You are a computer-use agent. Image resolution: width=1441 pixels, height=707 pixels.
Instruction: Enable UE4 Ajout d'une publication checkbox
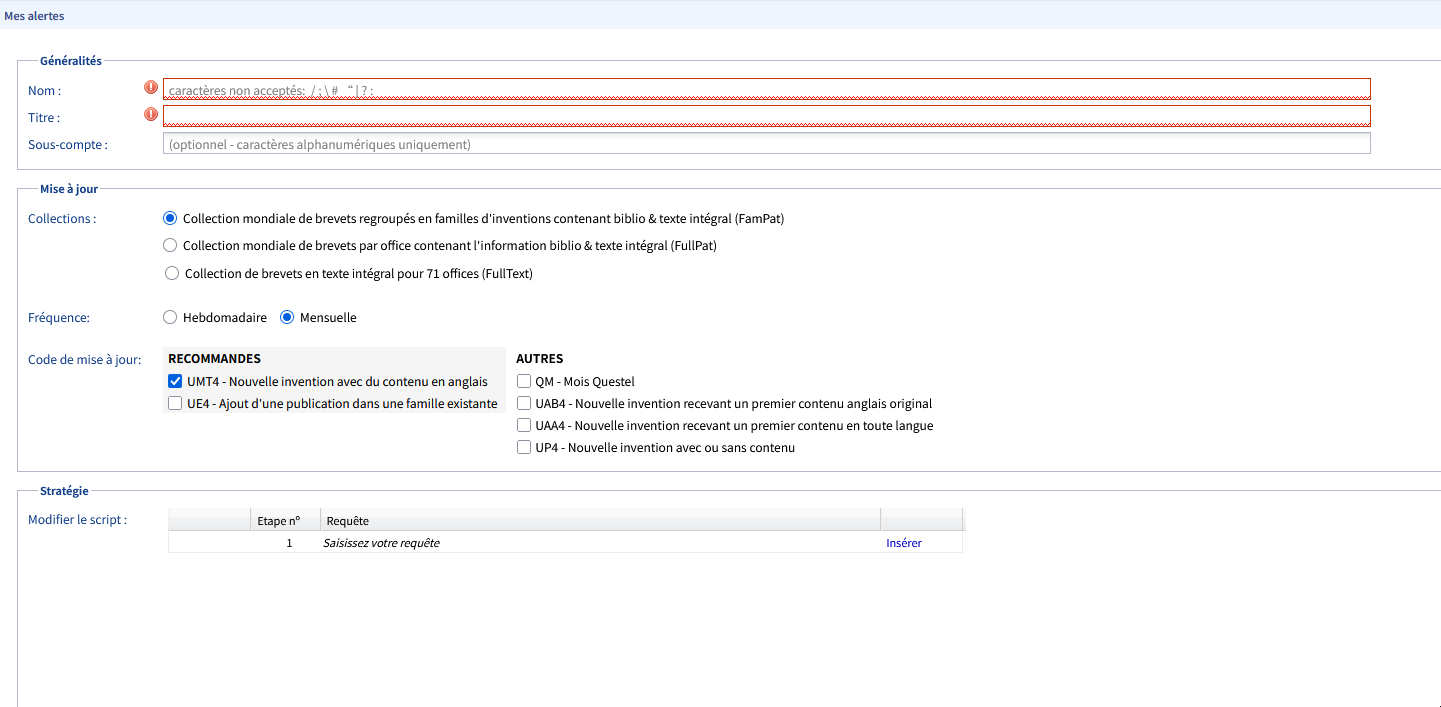[175, 403]
